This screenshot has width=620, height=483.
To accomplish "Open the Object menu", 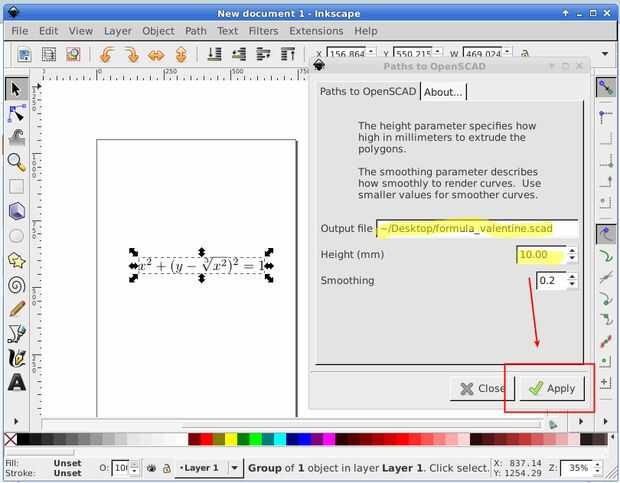I will pyautogui.click(x=158, y=31).
